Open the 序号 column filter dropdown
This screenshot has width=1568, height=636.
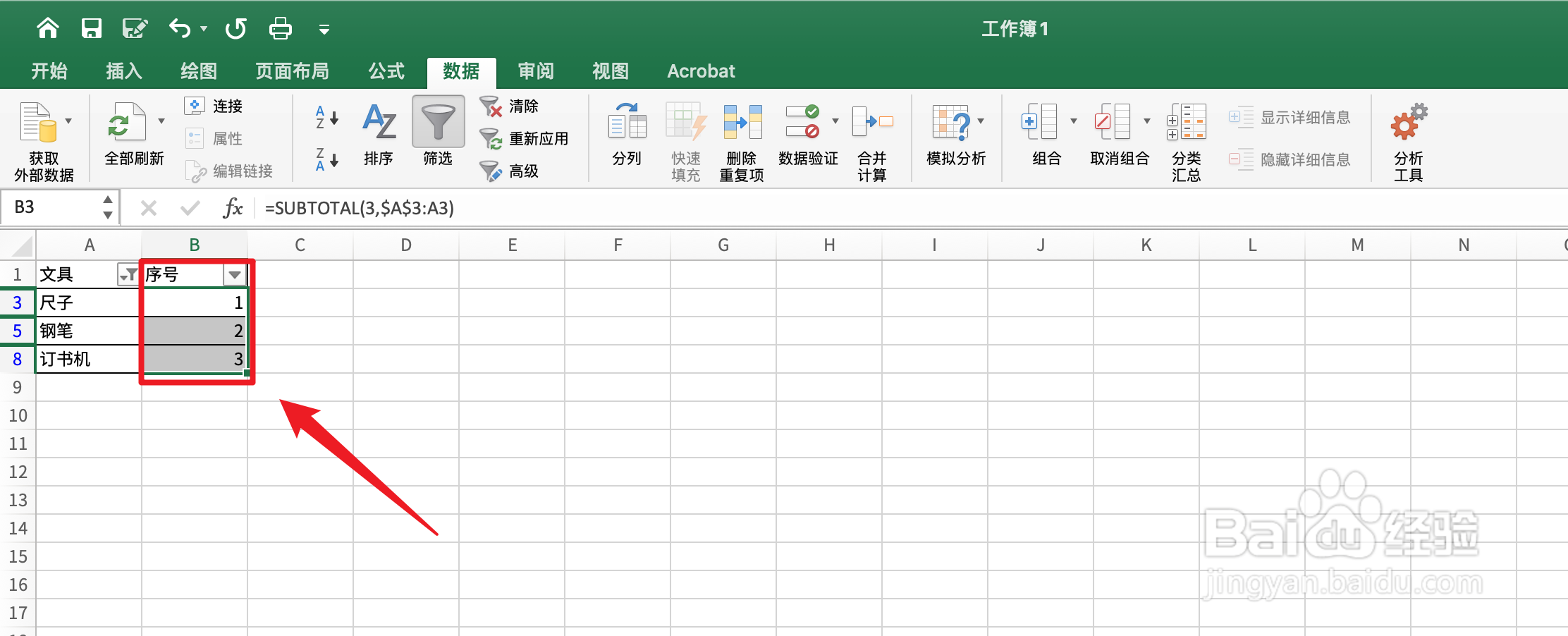click(x=234, y=274)
